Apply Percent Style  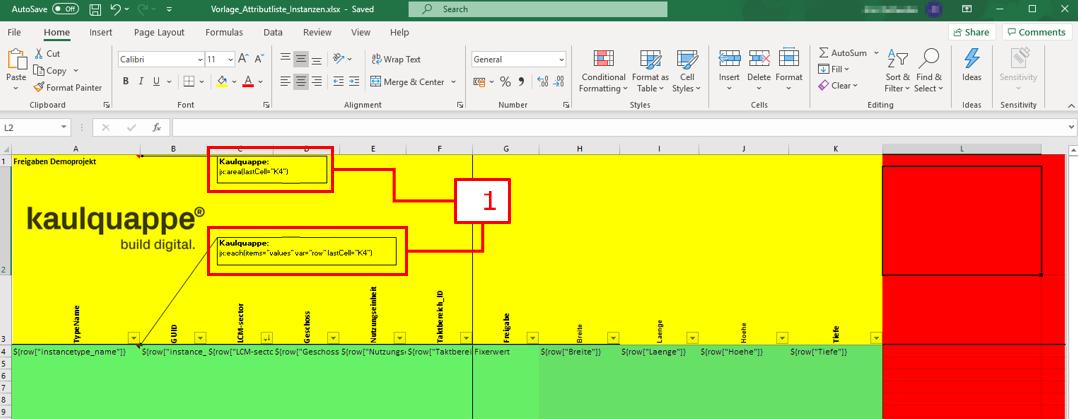click(x=505, y=82)
